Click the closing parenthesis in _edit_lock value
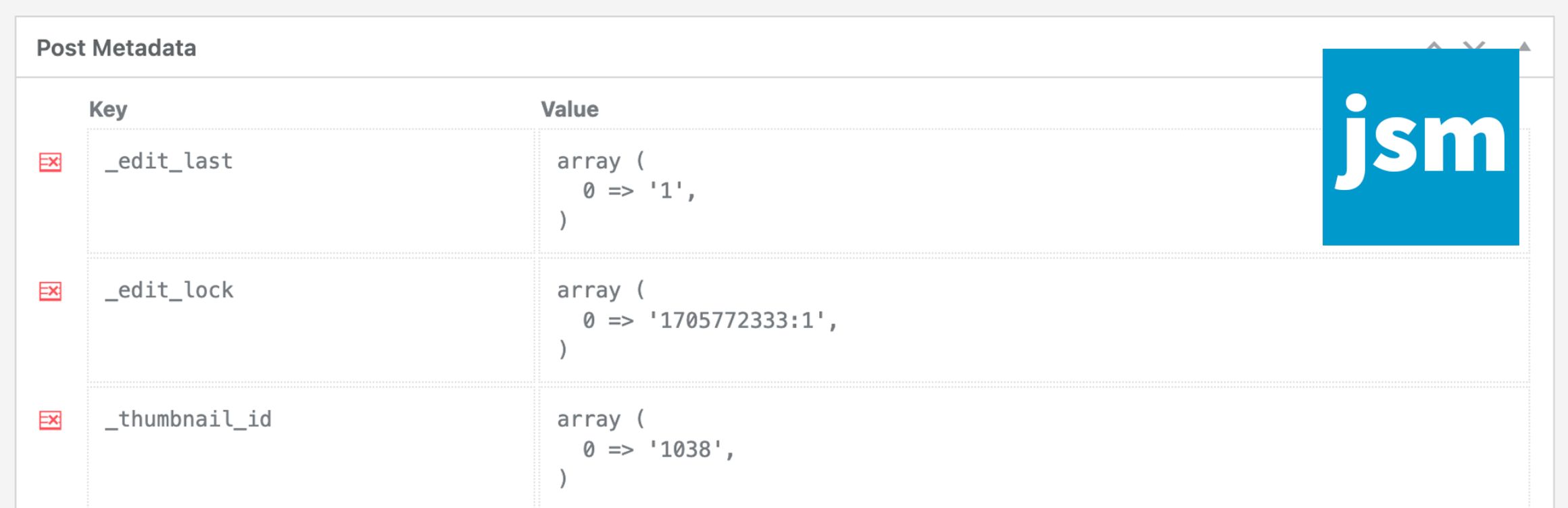This screenshot has height=508, width=1568. tap(563, 350)
